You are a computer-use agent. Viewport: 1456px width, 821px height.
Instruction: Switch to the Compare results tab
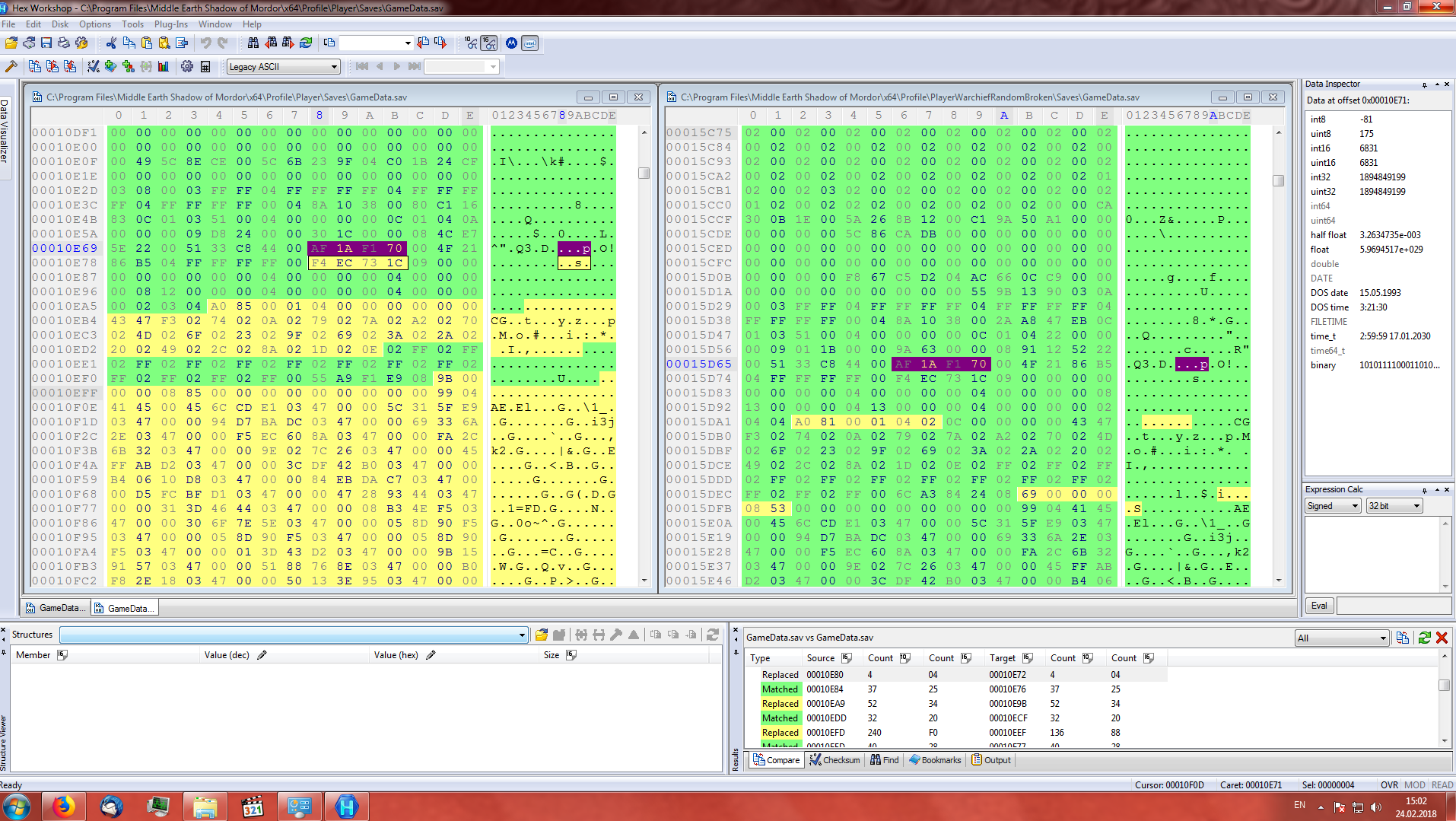click(x=776, y=760)
